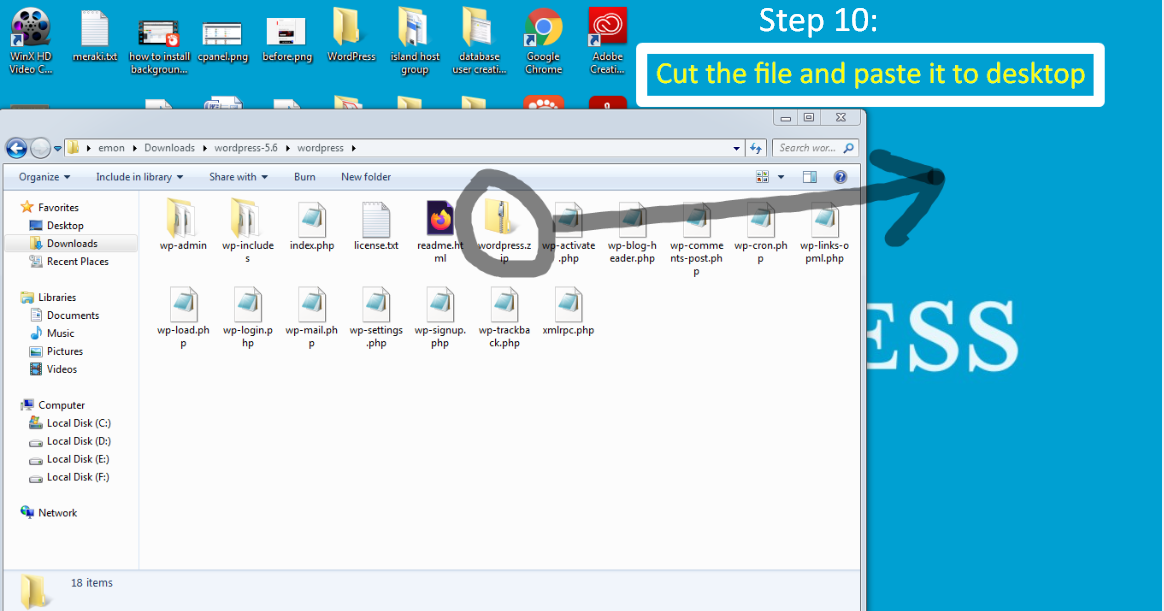Image resolution: width=1164 pixels, height=611 pixels.
Task: Select the license.txt file
Action: tap(376, 226)
